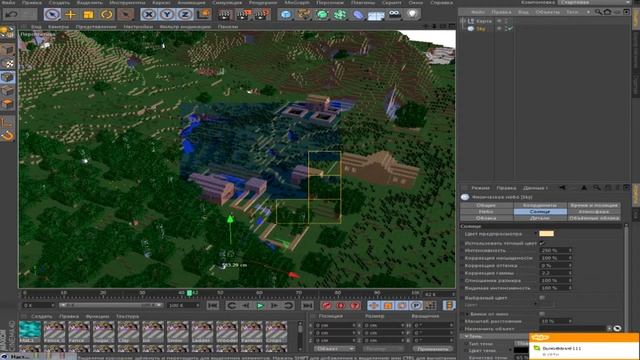Click the Применить button in coordinates panel
This screenshot has height=360, width=640.
click(x=433, y=349)
